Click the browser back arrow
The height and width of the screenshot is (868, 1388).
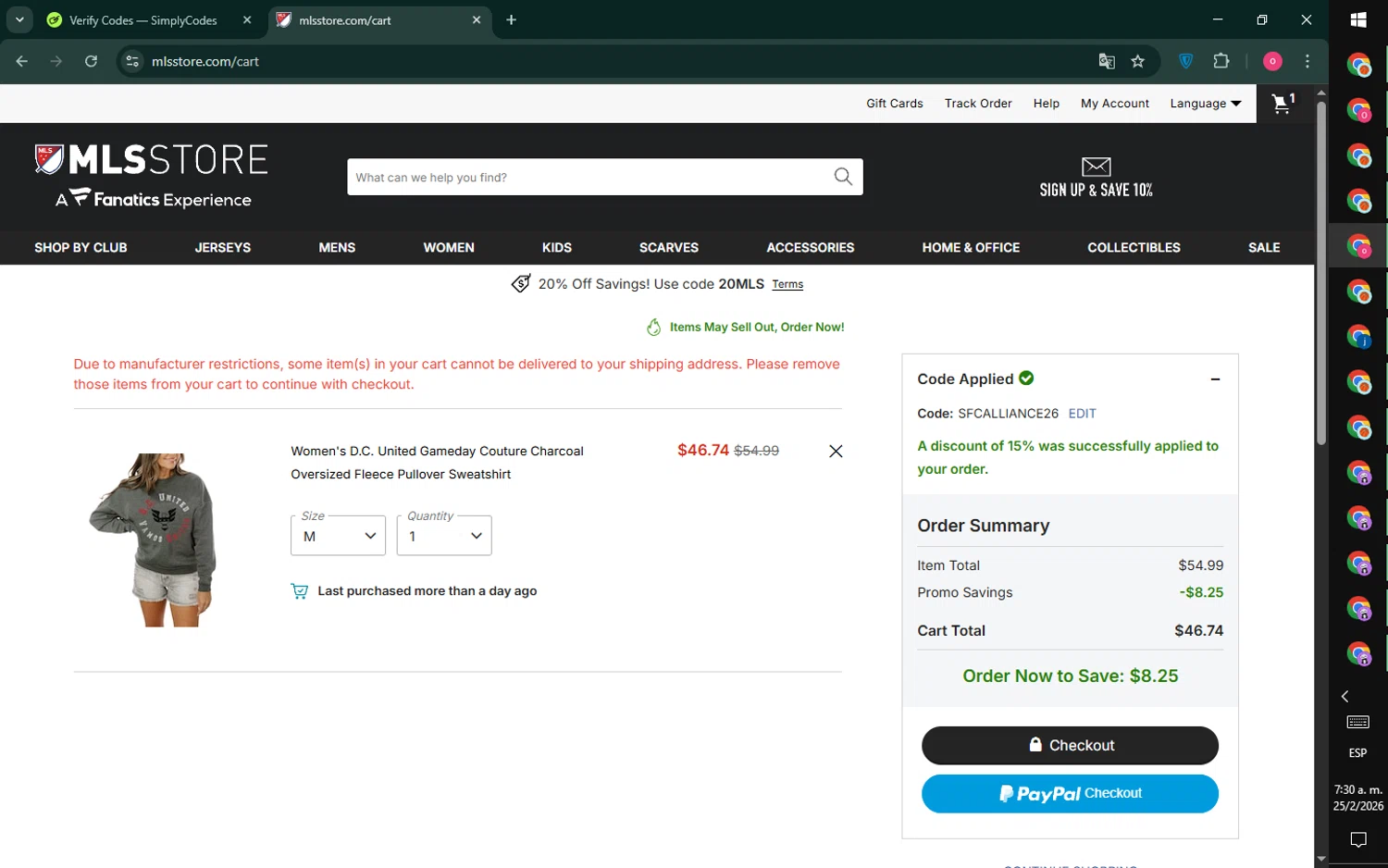tap(22, 61)
